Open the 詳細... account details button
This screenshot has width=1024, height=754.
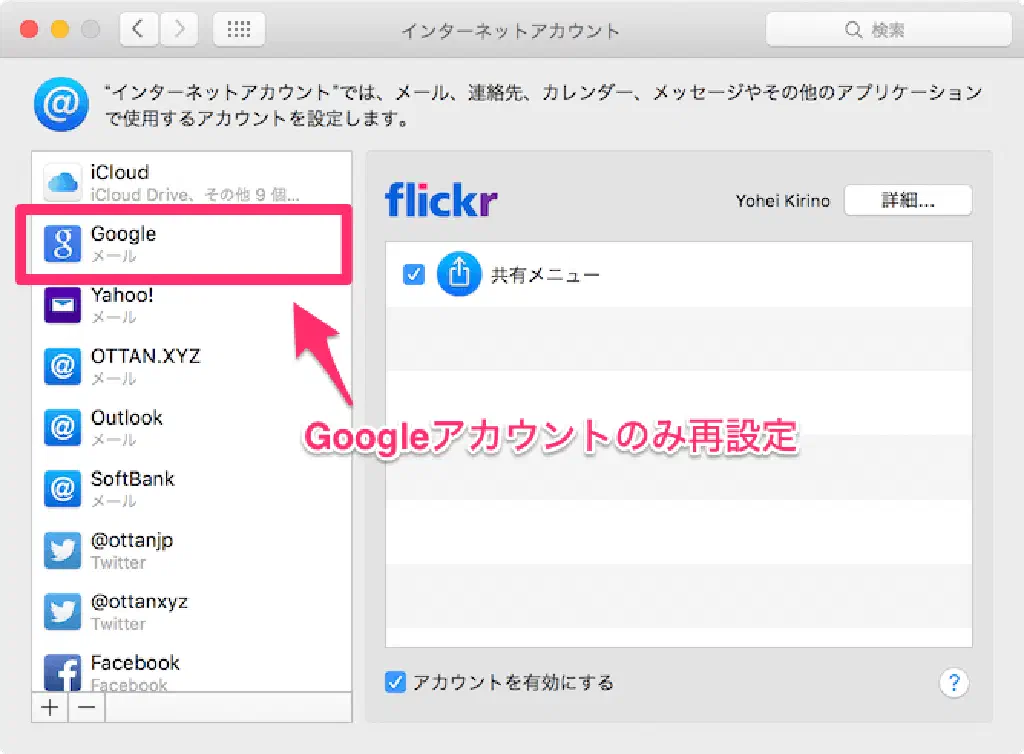point(907,200)
